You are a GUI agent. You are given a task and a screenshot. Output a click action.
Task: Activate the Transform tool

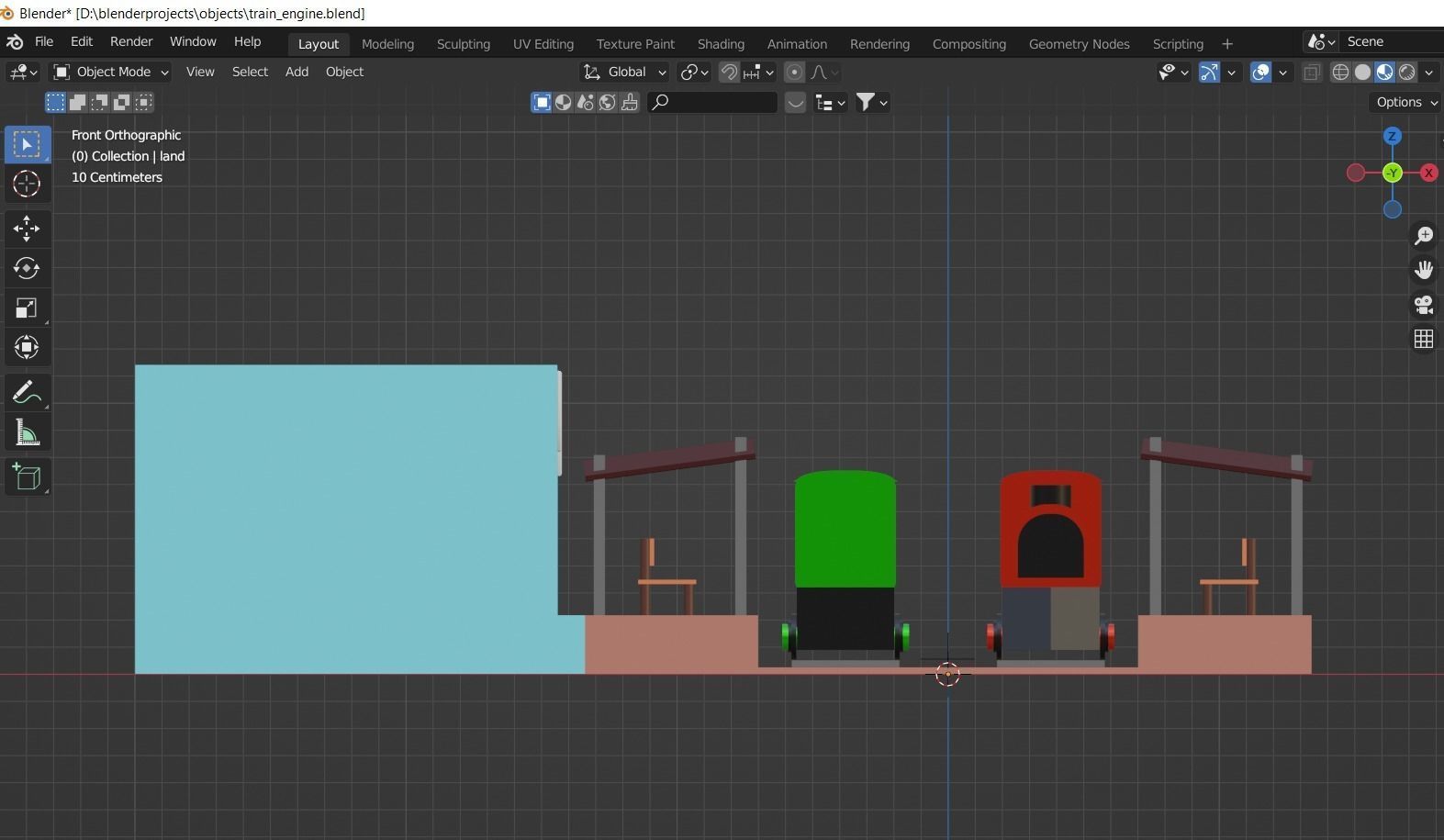pyautogui.click(x=27, y=347)
